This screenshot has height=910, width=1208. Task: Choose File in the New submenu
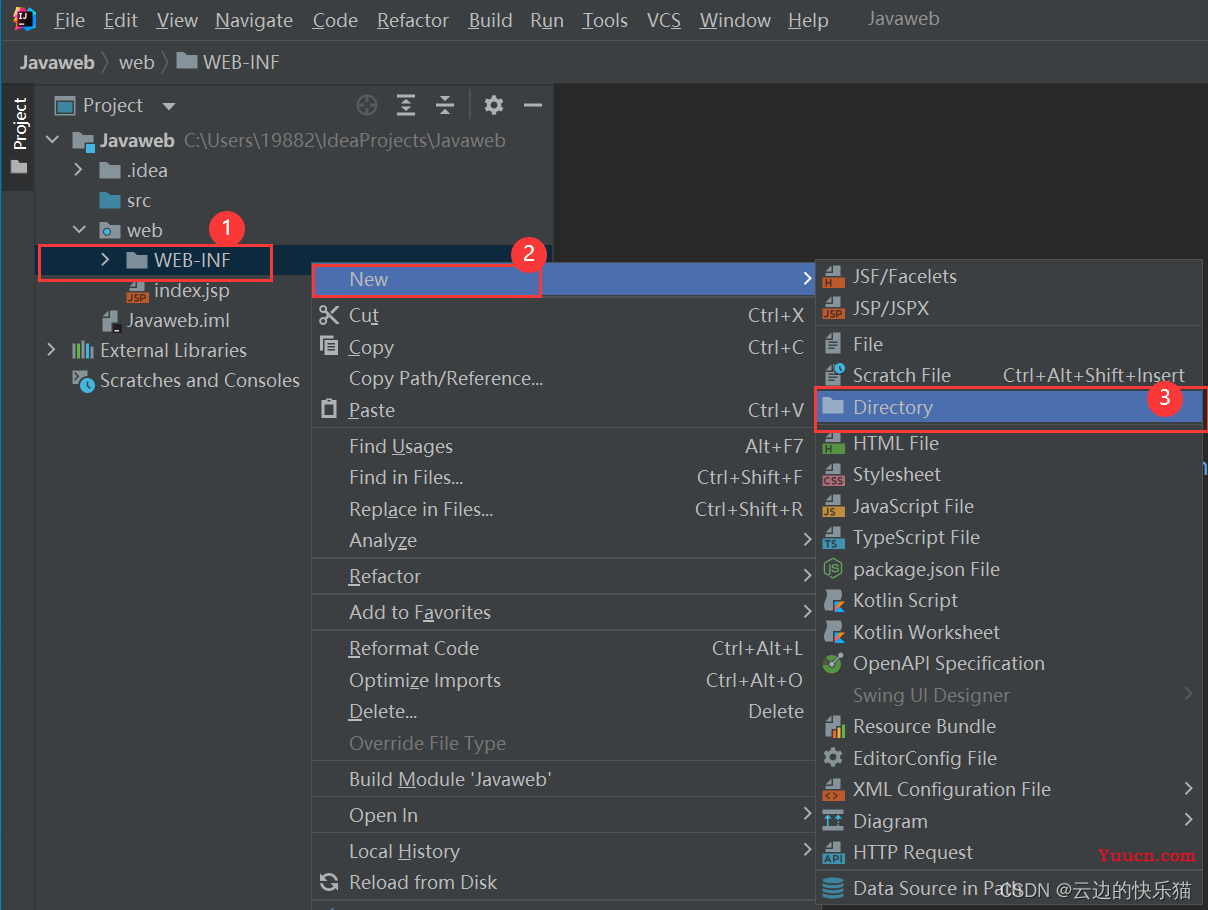pos(1009,344)
